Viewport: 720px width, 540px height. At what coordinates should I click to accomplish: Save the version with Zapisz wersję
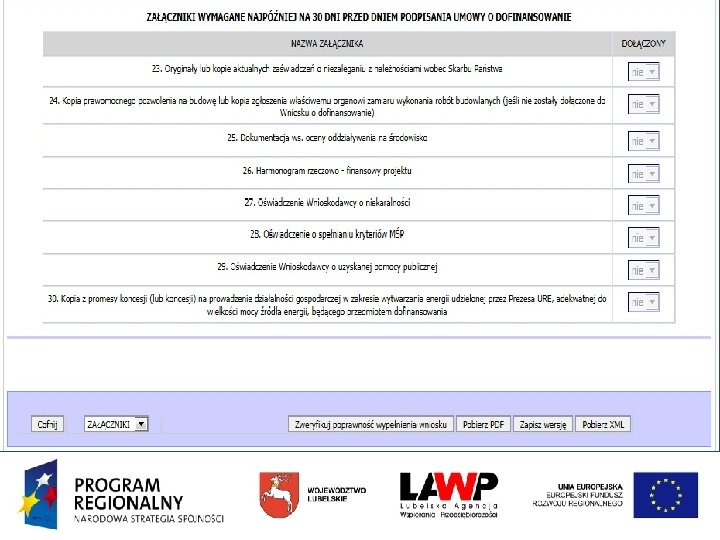(x=543, y=424)
